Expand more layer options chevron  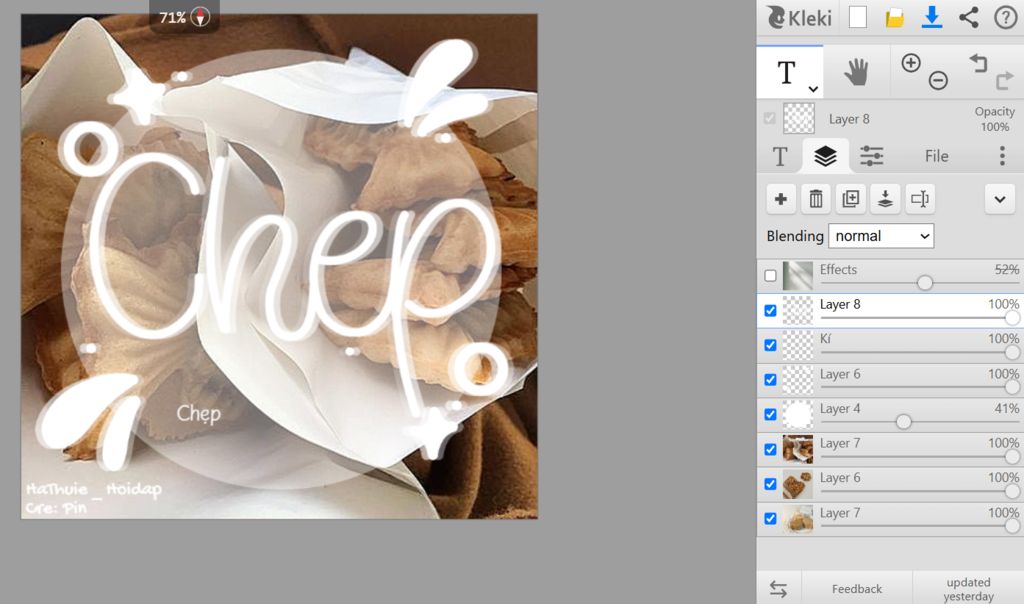tap(1000, 199)
